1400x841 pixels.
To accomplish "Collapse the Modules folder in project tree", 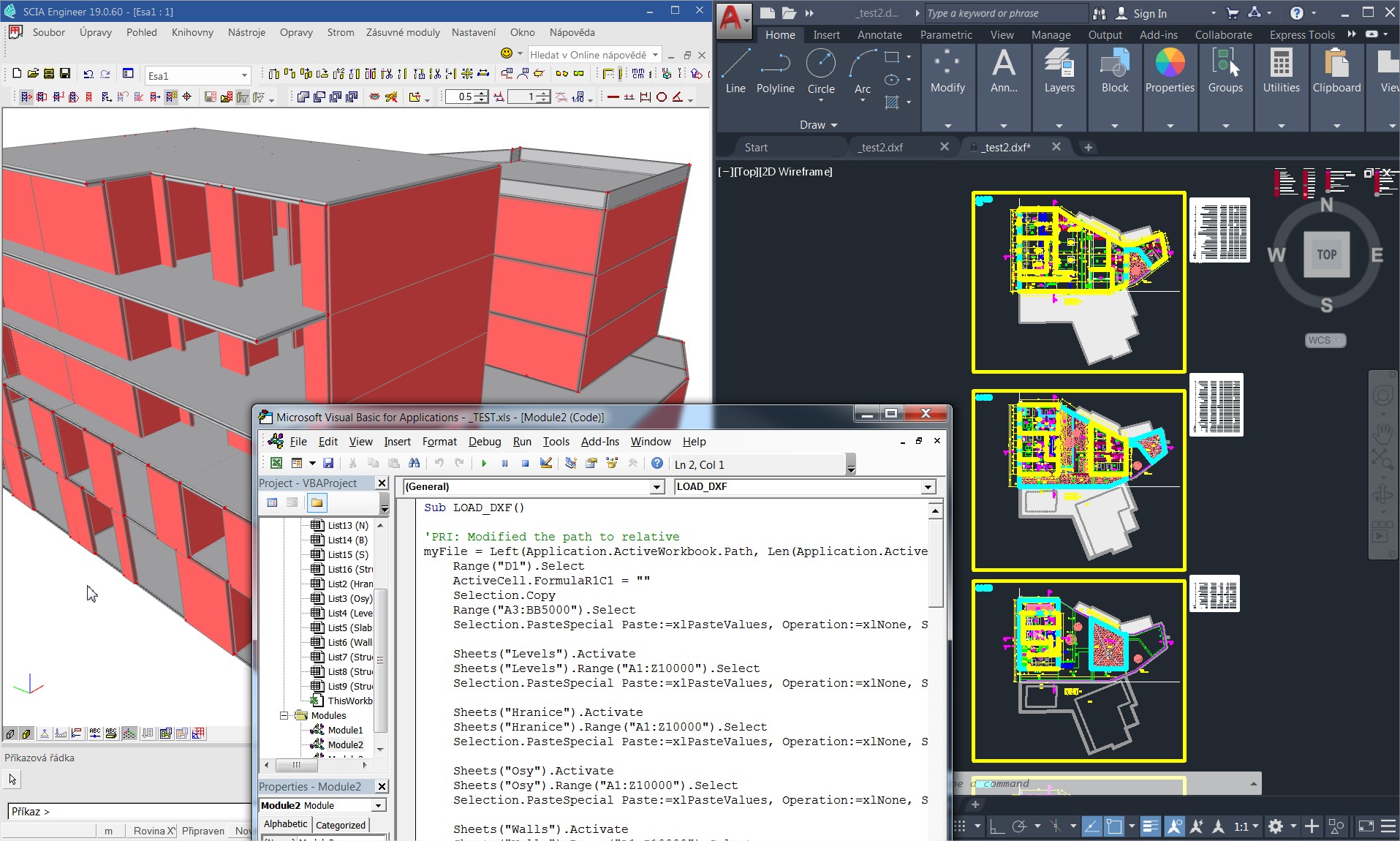I will 284,715.
